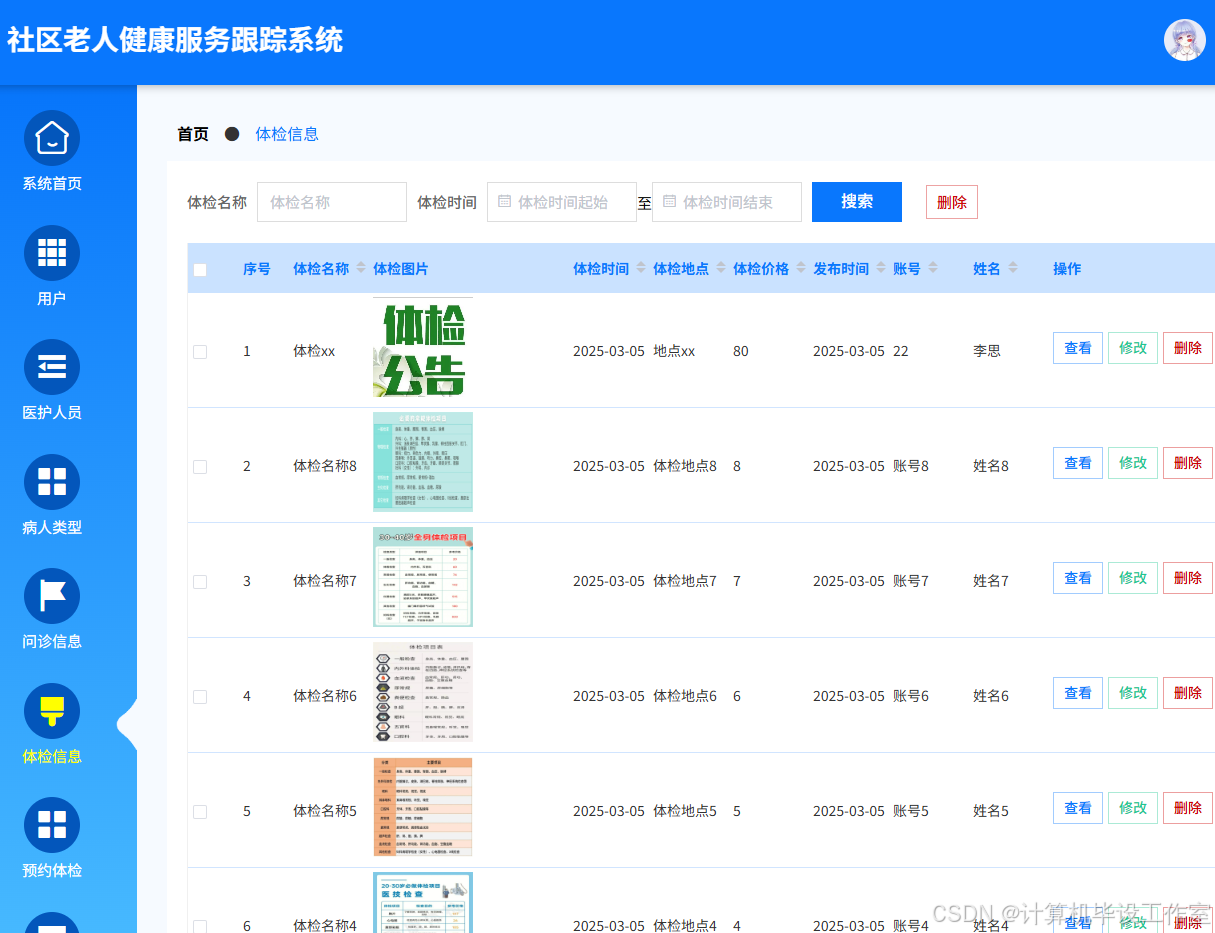Viewport: 1215px width, 933px height.
Task: Open the 医护人员 sidebar icon
Action: point(52,367)
